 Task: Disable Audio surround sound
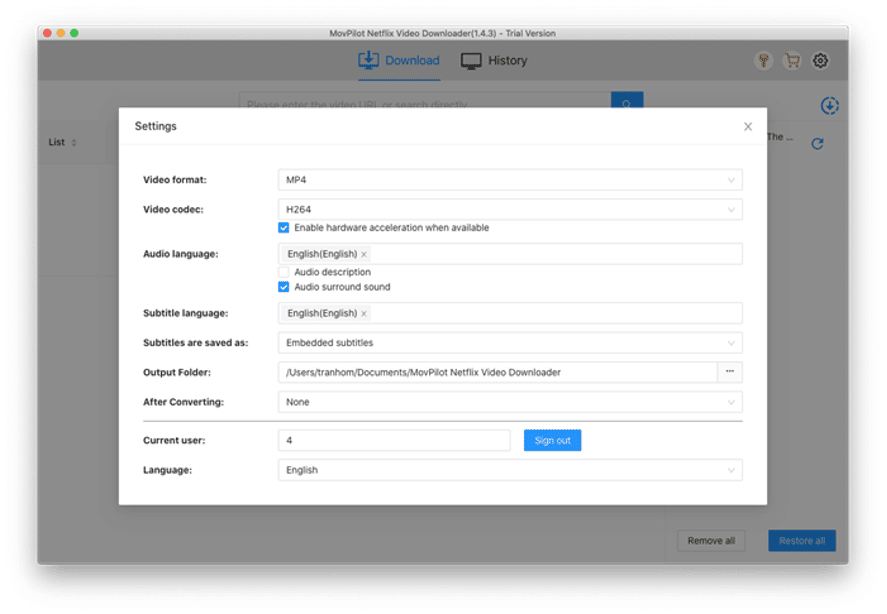point(284,285)
